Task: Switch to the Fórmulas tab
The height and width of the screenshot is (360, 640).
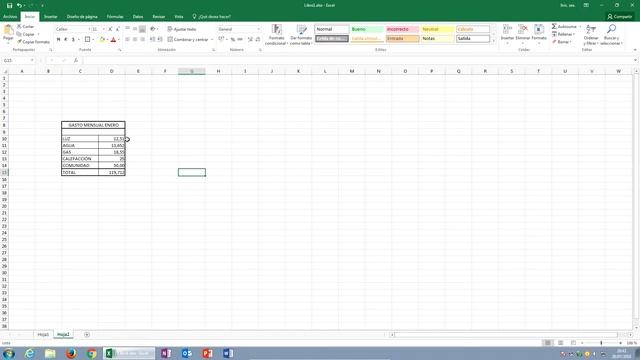Action: point(115,17)
